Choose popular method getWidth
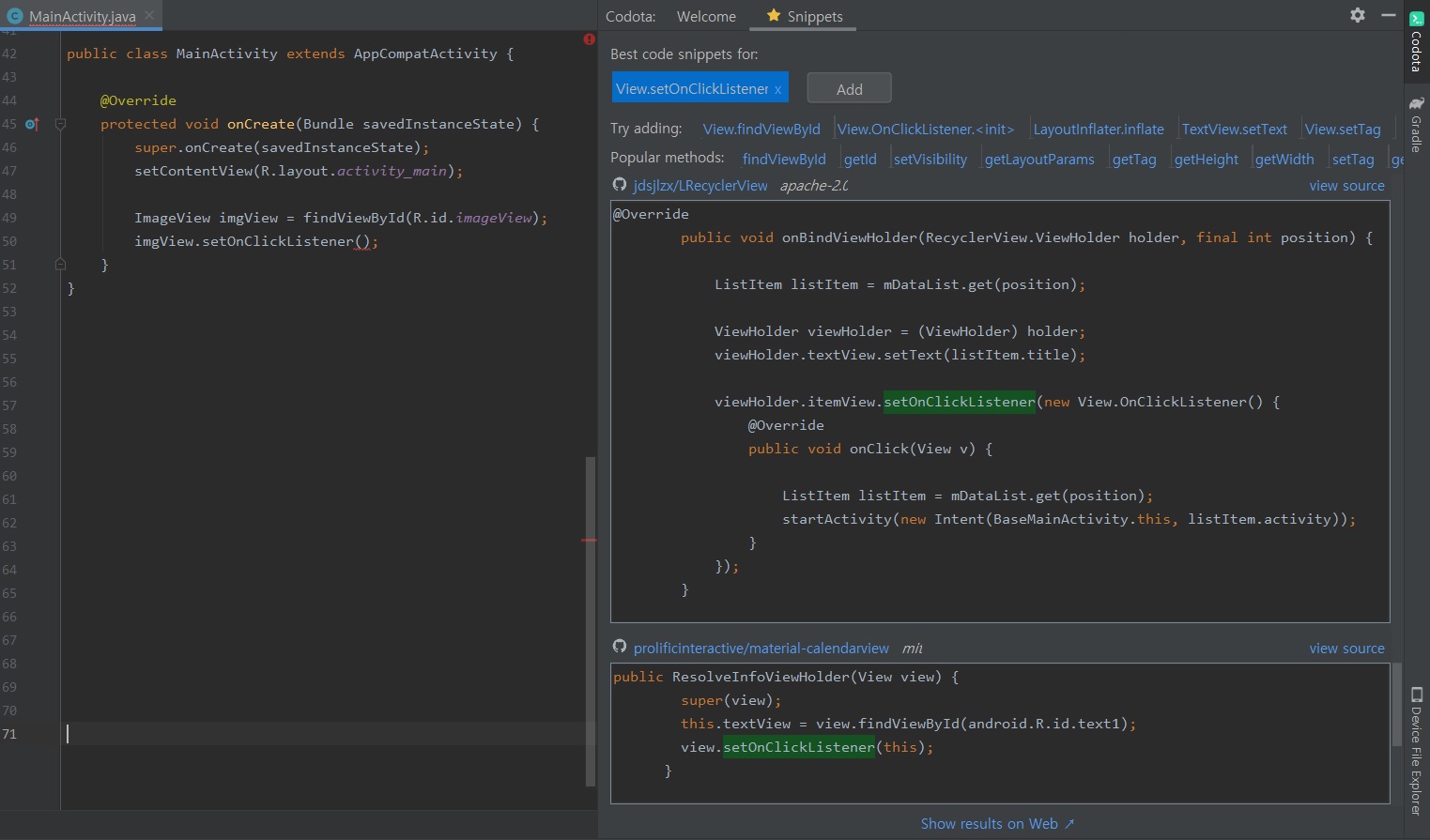 click(1284, 160)
